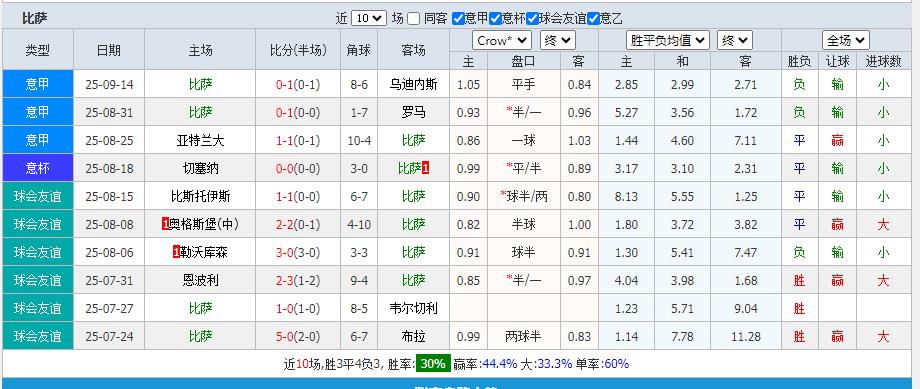The height and width of the screenshot is (389, 920).
Task: Click the score 1-0(1-0) for the 韦尔切利 match
Action: click(x=298, y=308)
